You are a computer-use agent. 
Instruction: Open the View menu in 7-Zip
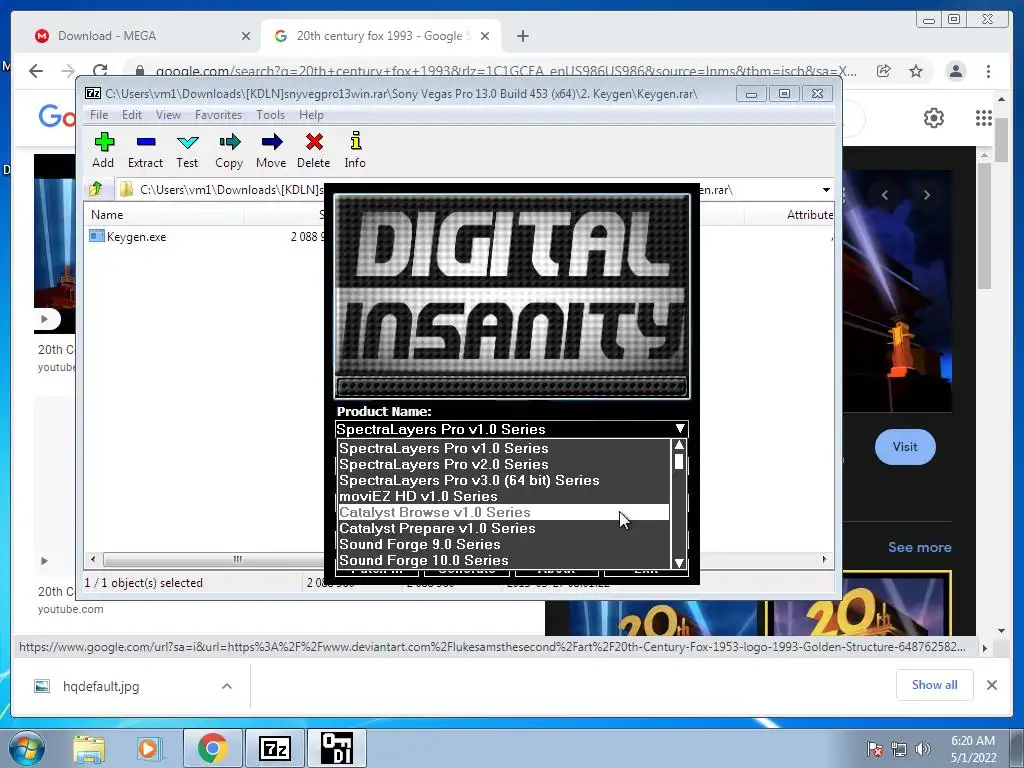click(x=168, y=115)
